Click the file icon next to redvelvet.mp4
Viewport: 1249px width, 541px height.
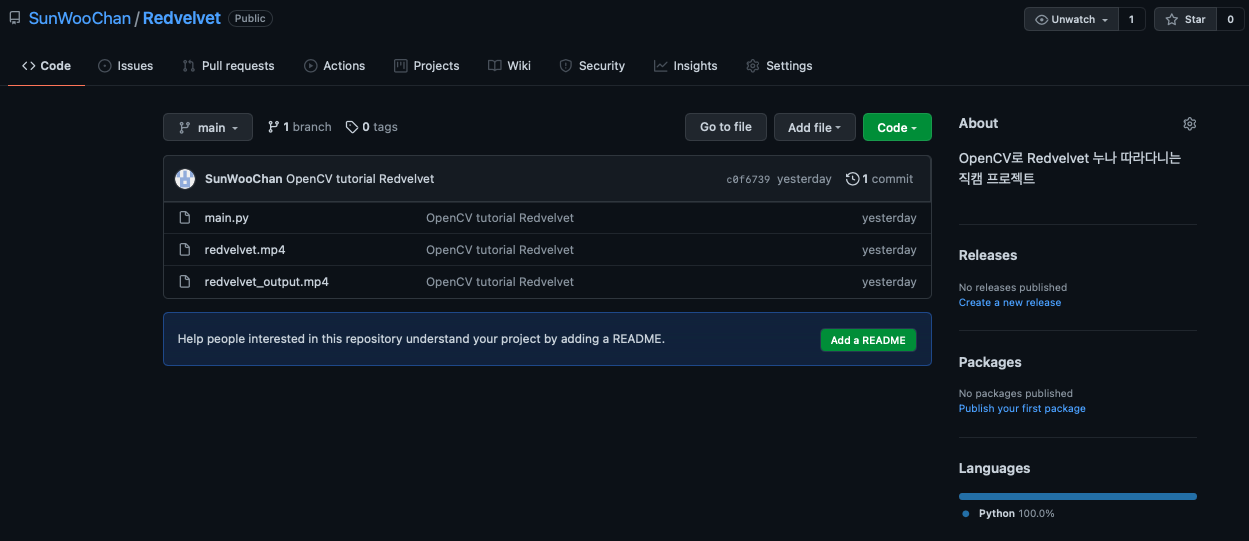[184, 250]
